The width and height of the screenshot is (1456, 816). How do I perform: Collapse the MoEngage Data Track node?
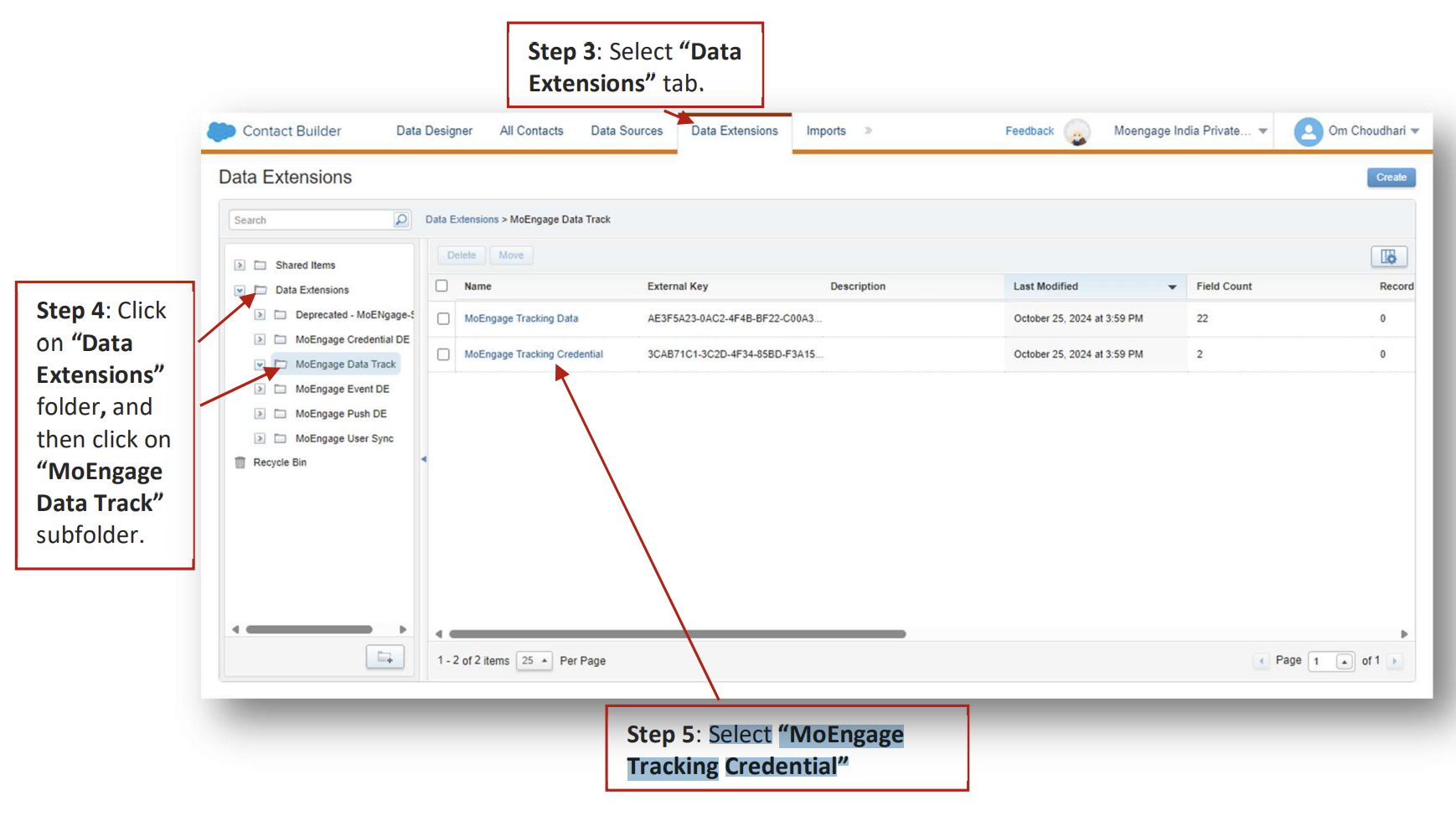pyautogui.click(x=260, y=364)
